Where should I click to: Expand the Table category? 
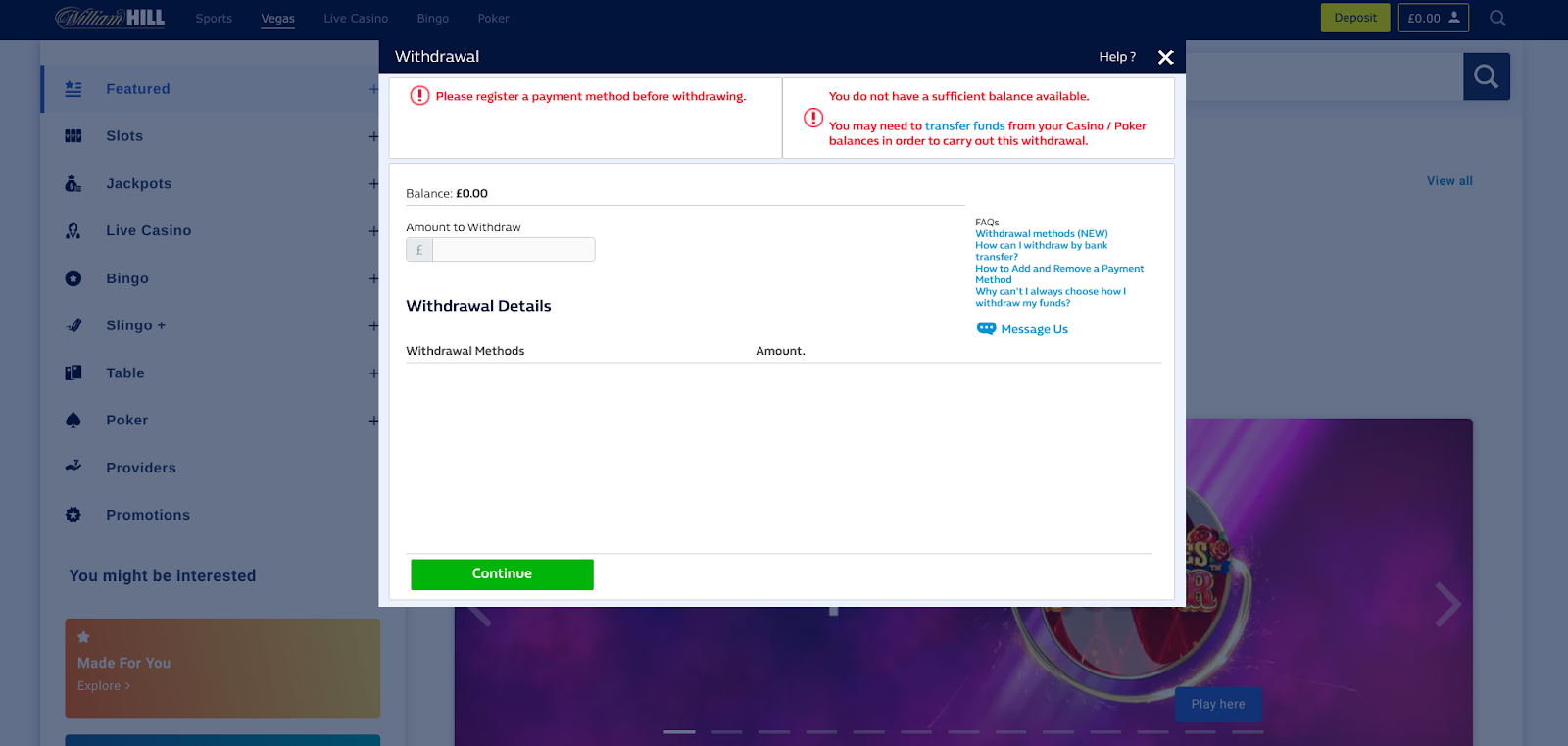[373, 373]
